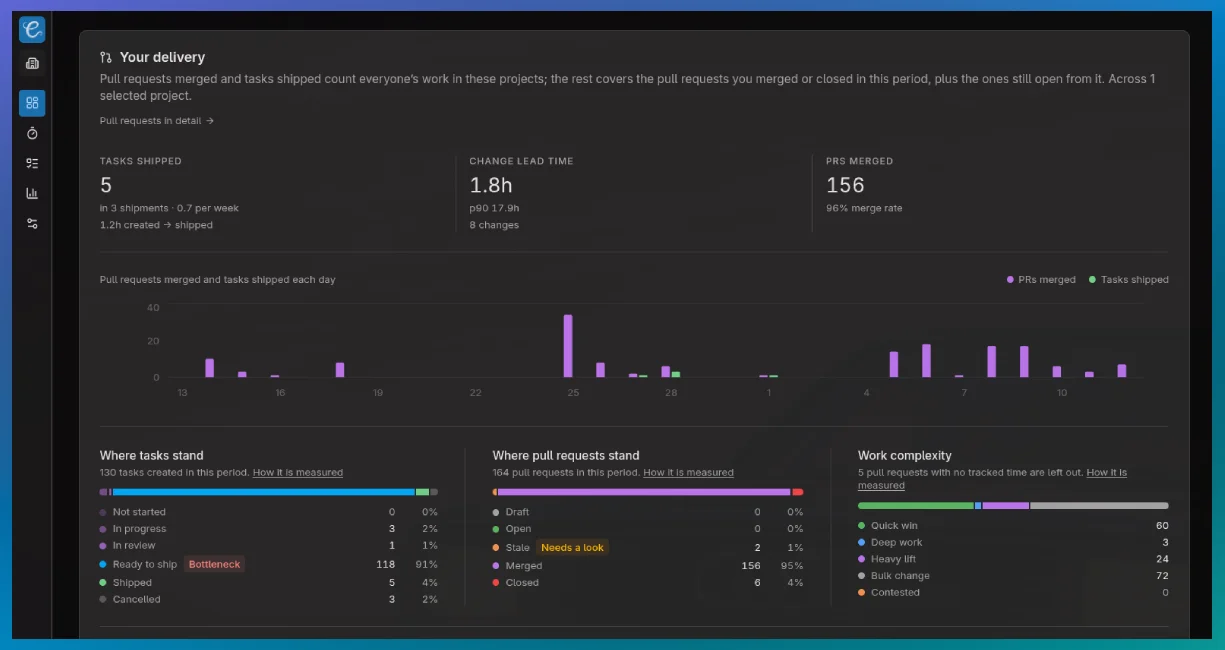This screenshot has width=1225, height=650.
Task: Open the task checklist icon in the sidebar
Action: [x=32, y=163]
